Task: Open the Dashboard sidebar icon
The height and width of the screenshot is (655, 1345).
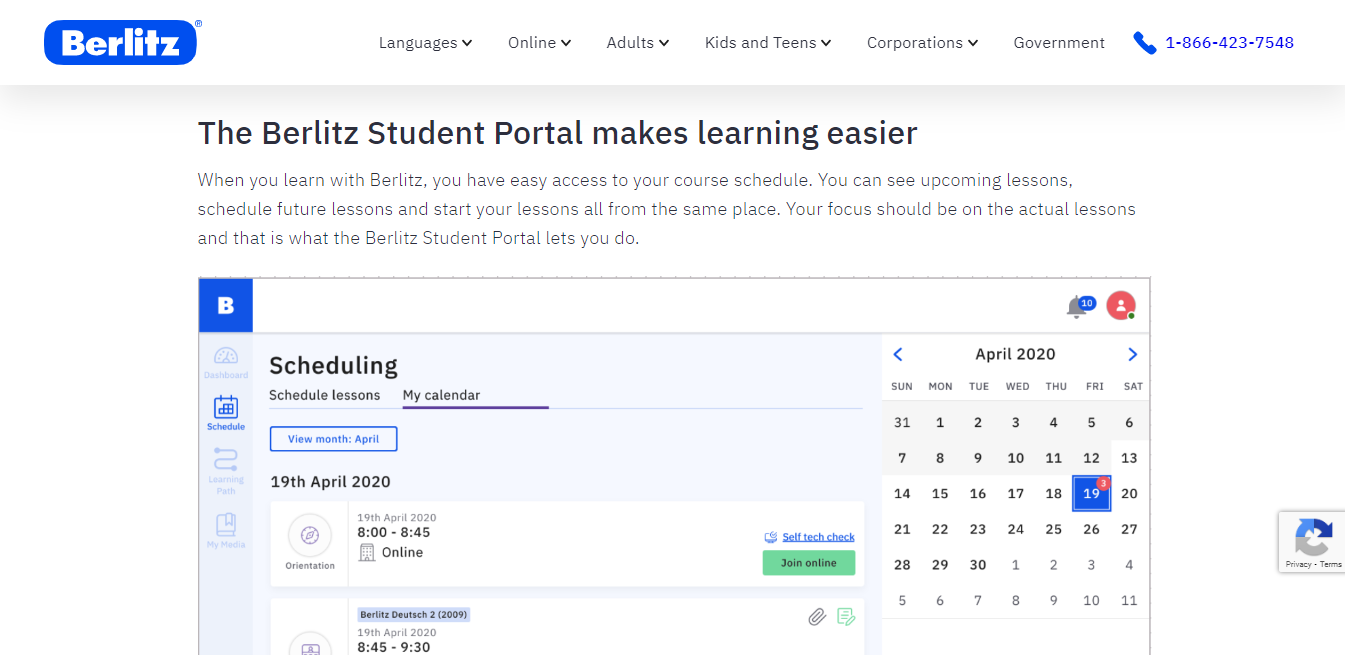Action: (x=226, y=361)
